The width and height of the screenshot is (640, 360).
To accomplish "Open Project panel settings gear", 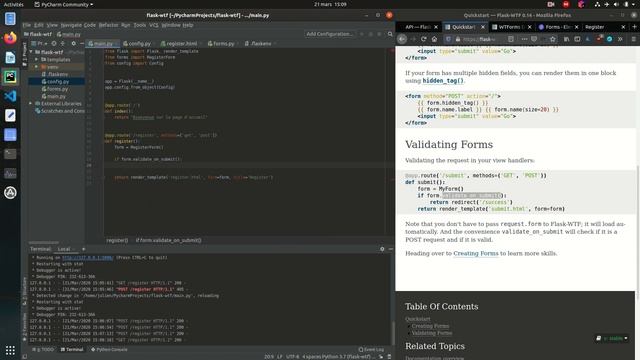I will [73, 43].
